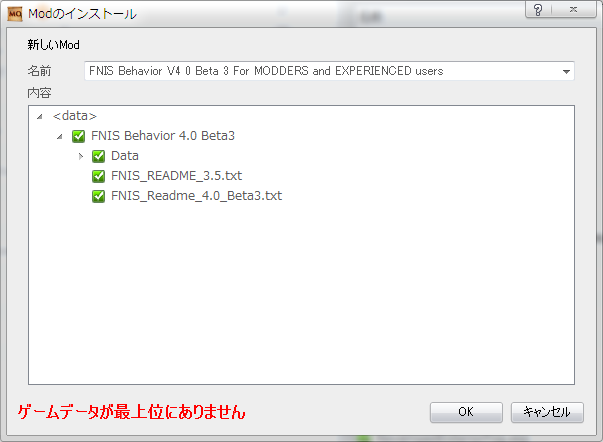Viewport: 603px width, 442px height.
Task: Open the mod name dropdown arrow
Action: [x=566, y=72]
